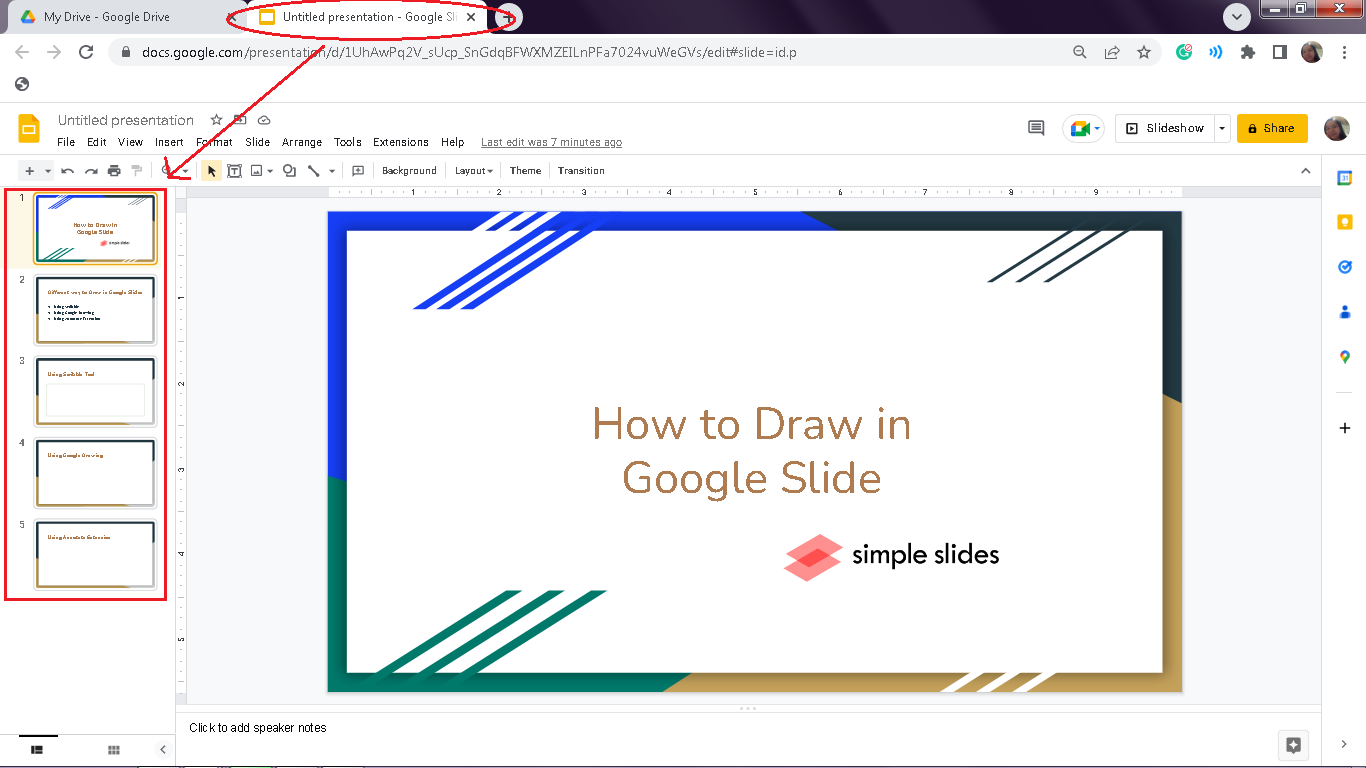Select the Text box tool
Screen dimensions: 1366x768
(234, 171)
